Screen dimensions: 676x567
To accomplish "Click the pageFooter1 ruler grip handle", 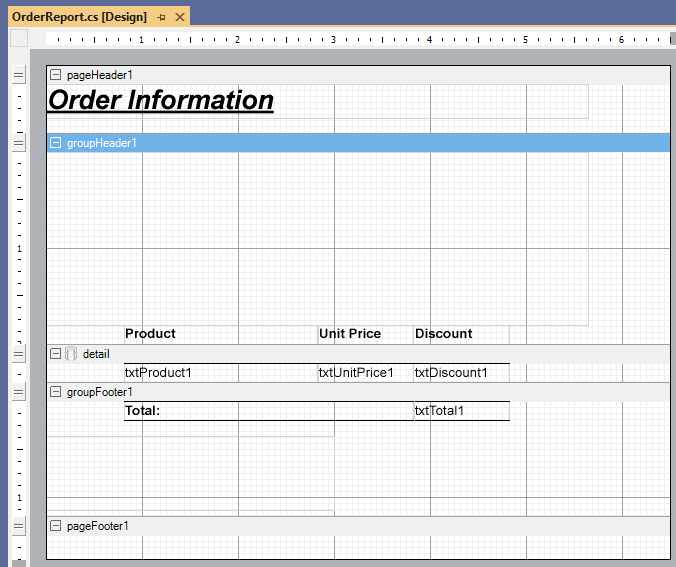I will click(x=18, y=526).
